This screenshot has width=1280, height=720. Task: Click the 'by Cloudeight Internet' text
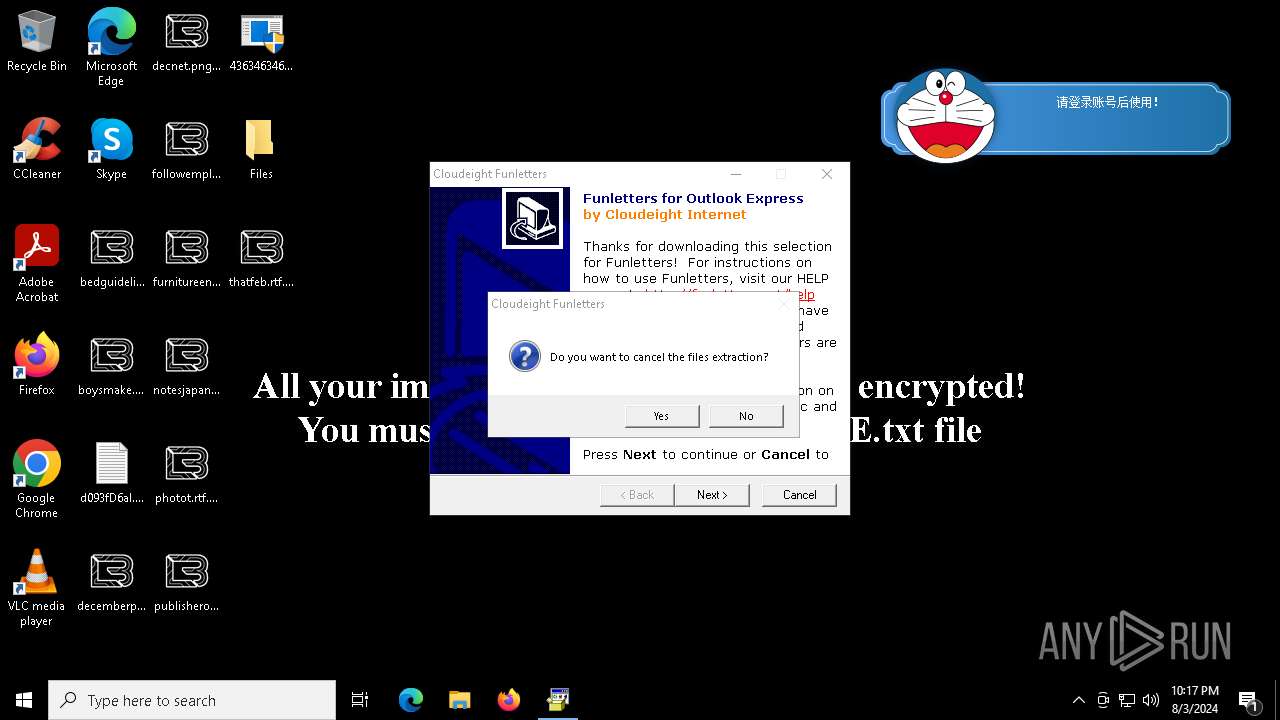[x=664, y=214]
